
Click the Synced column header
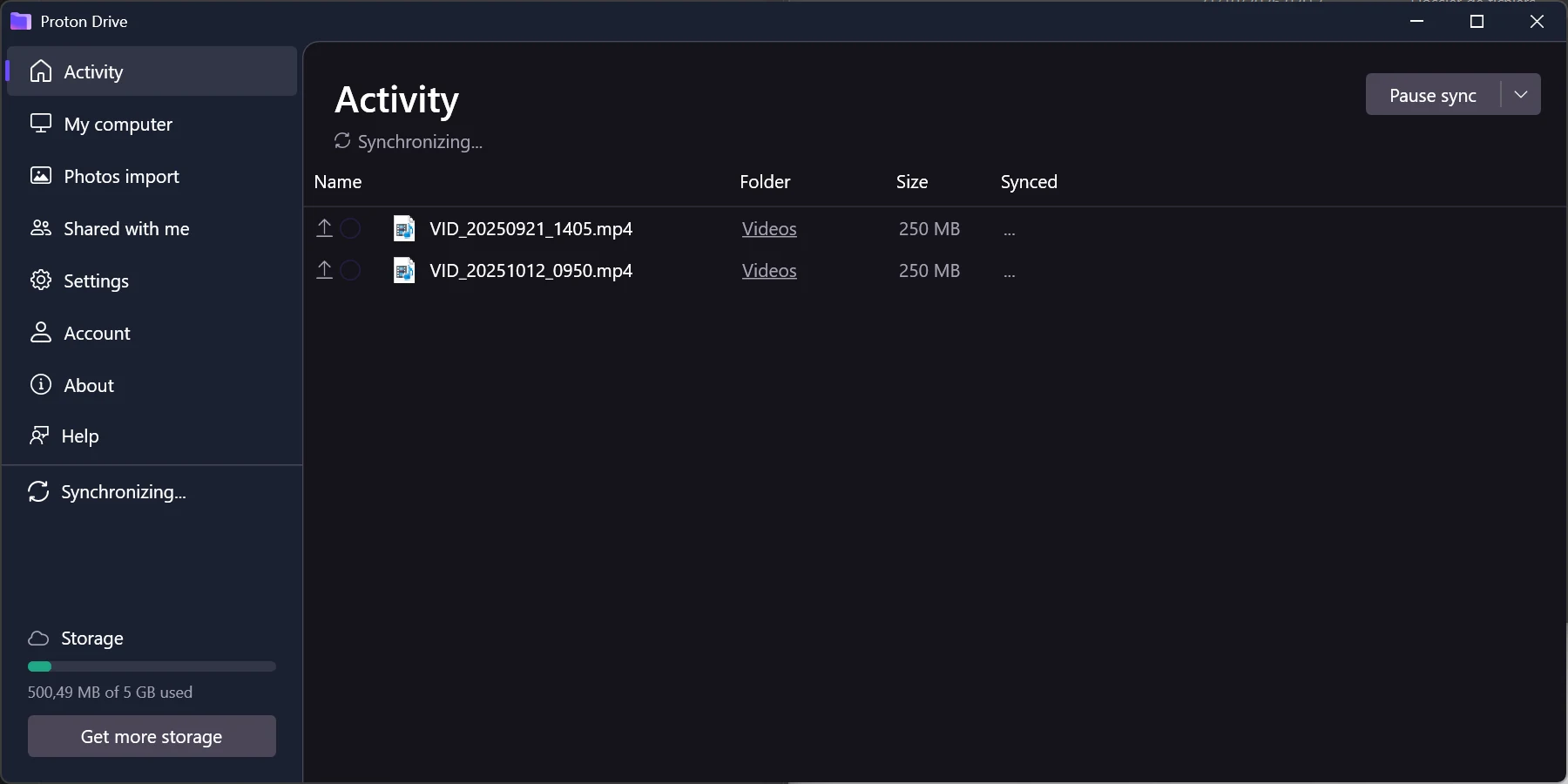click(1029, 182)
